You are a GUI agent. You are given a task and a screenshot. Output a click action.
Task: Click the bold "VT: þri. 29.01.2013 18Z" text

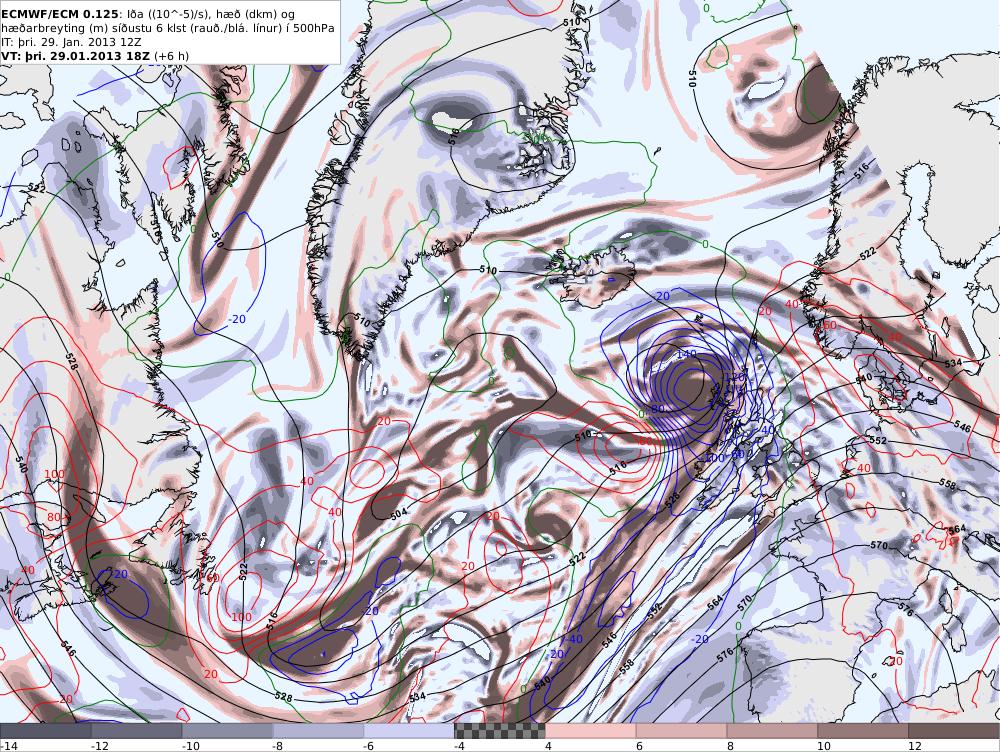point(76,56)
